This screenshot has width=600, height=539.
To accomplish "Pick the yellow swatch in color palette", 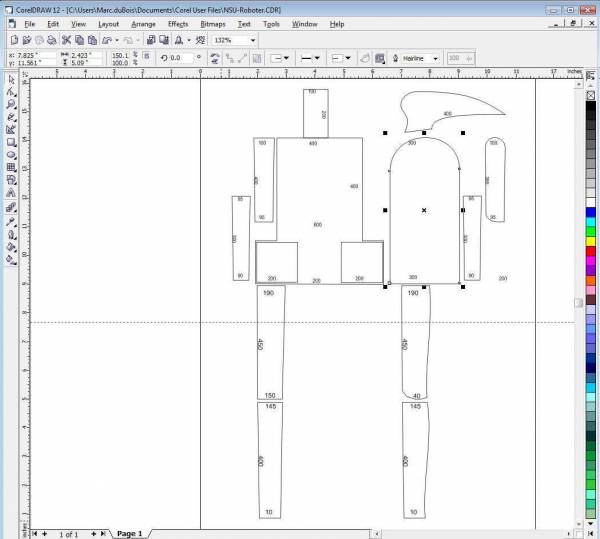I will [591, 241].
